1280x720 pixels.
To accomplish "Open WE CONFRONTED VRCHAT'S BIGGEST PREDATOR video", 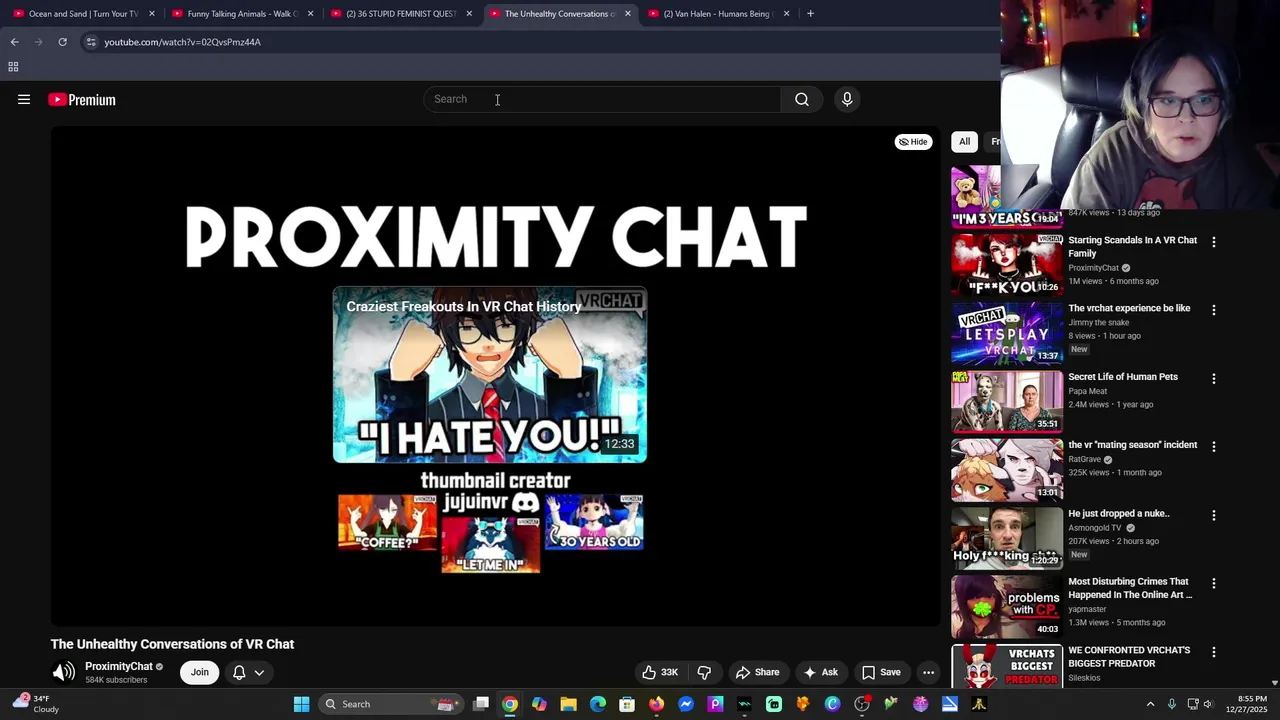I will pos(1129,656).
